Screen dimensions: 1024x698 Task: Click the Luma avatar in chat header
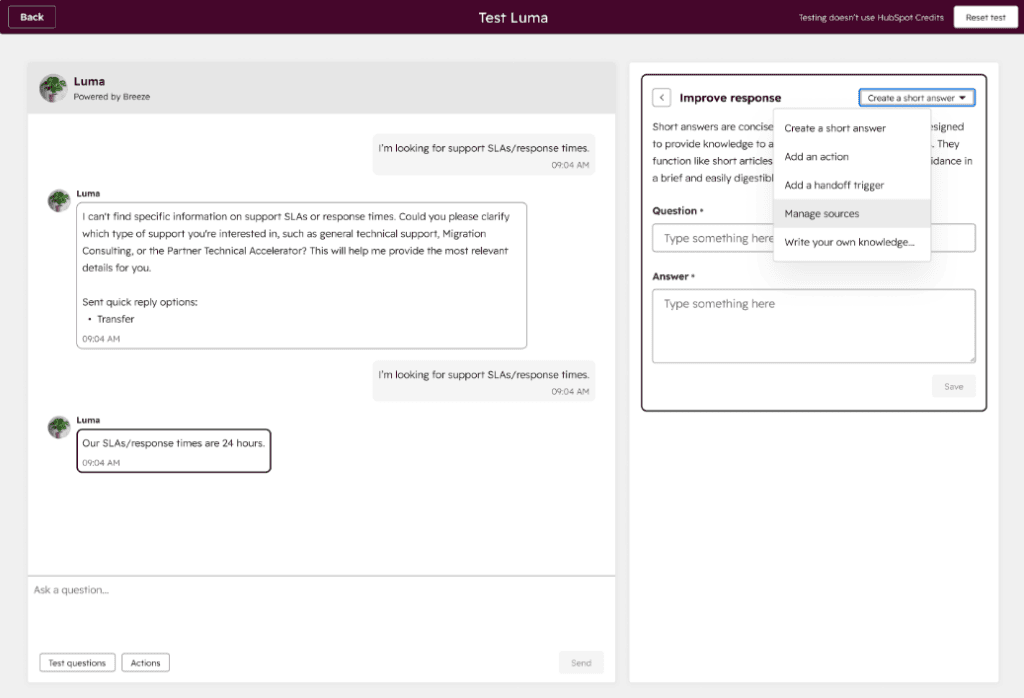[x=53, y=88]
